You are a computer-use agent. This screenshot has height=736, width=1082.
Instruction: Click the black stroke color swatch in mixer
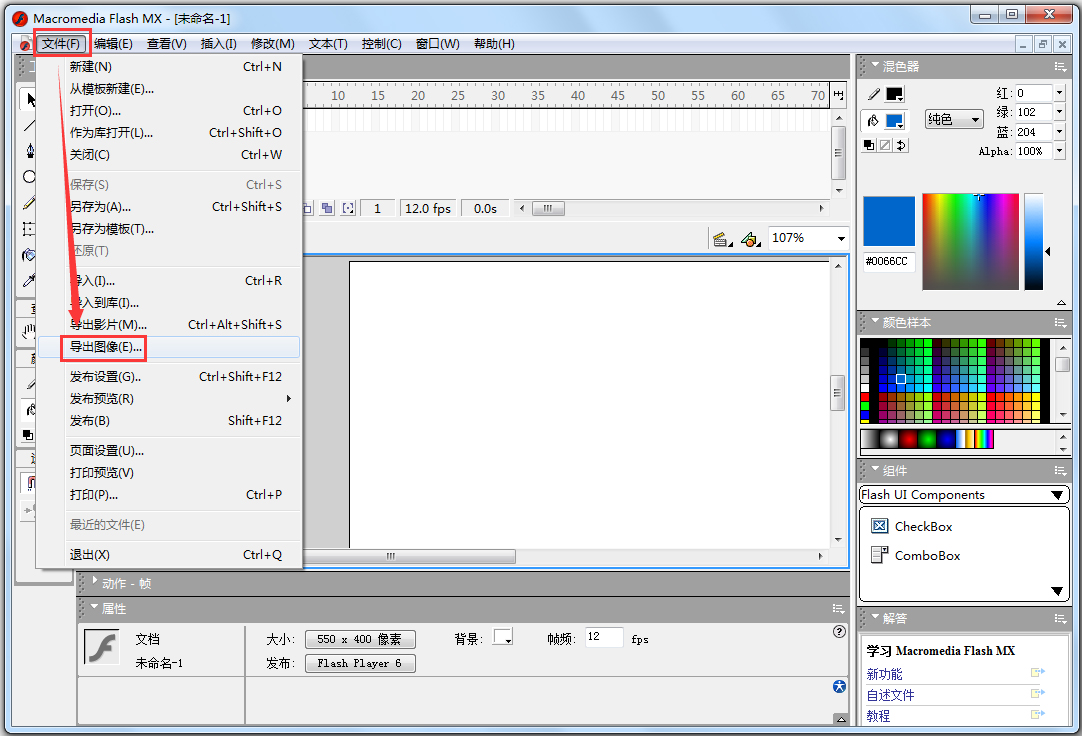pyautogui.click(x=894, y=95)
